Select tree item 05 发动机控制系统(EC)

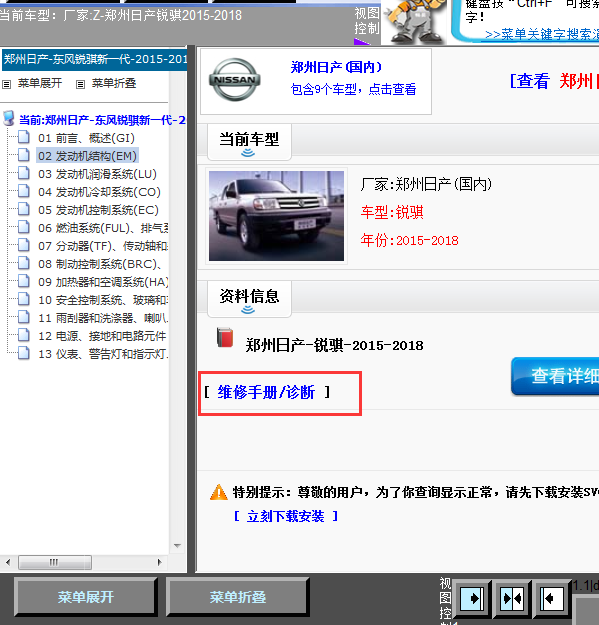pyautogui.click(x=98, y=210)
